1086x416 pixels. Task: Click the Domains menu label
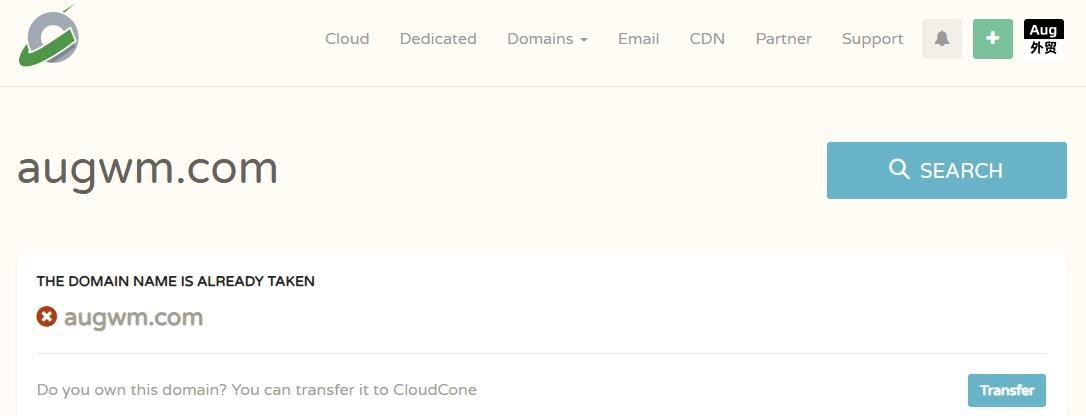540,39
